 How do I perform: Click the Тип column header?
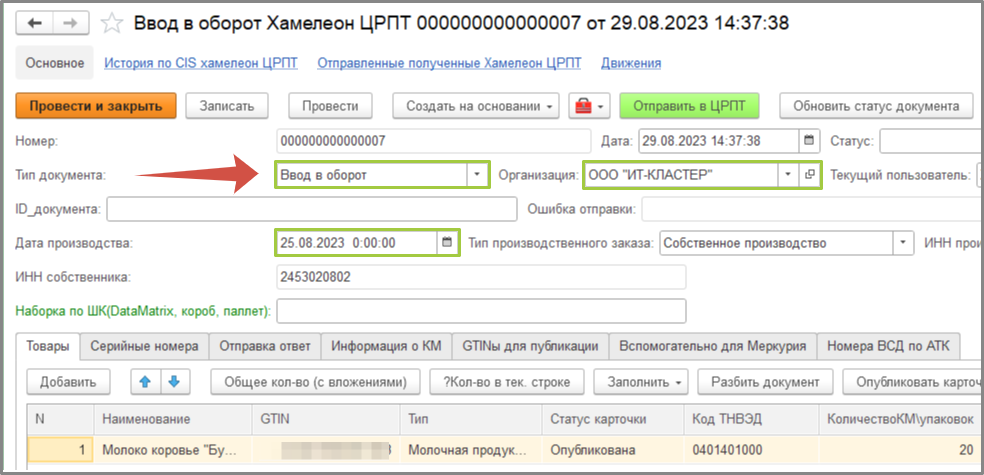[471, 419]
